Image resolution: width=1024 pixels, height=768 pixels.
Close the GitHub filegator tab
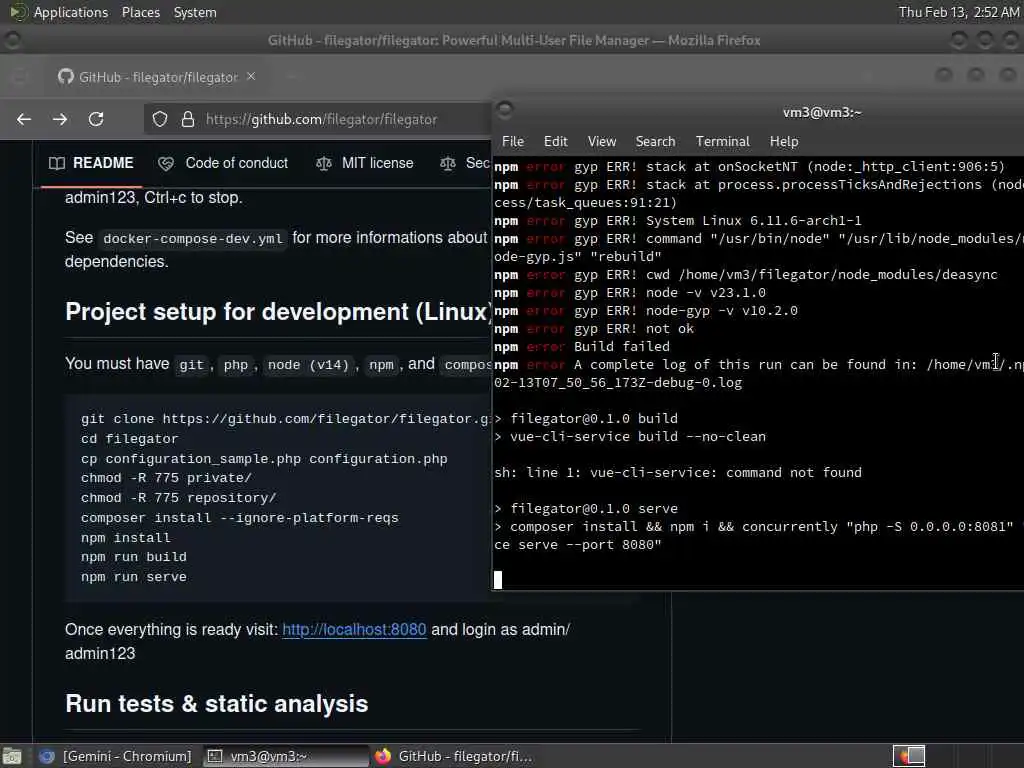(x=251, y=76)
